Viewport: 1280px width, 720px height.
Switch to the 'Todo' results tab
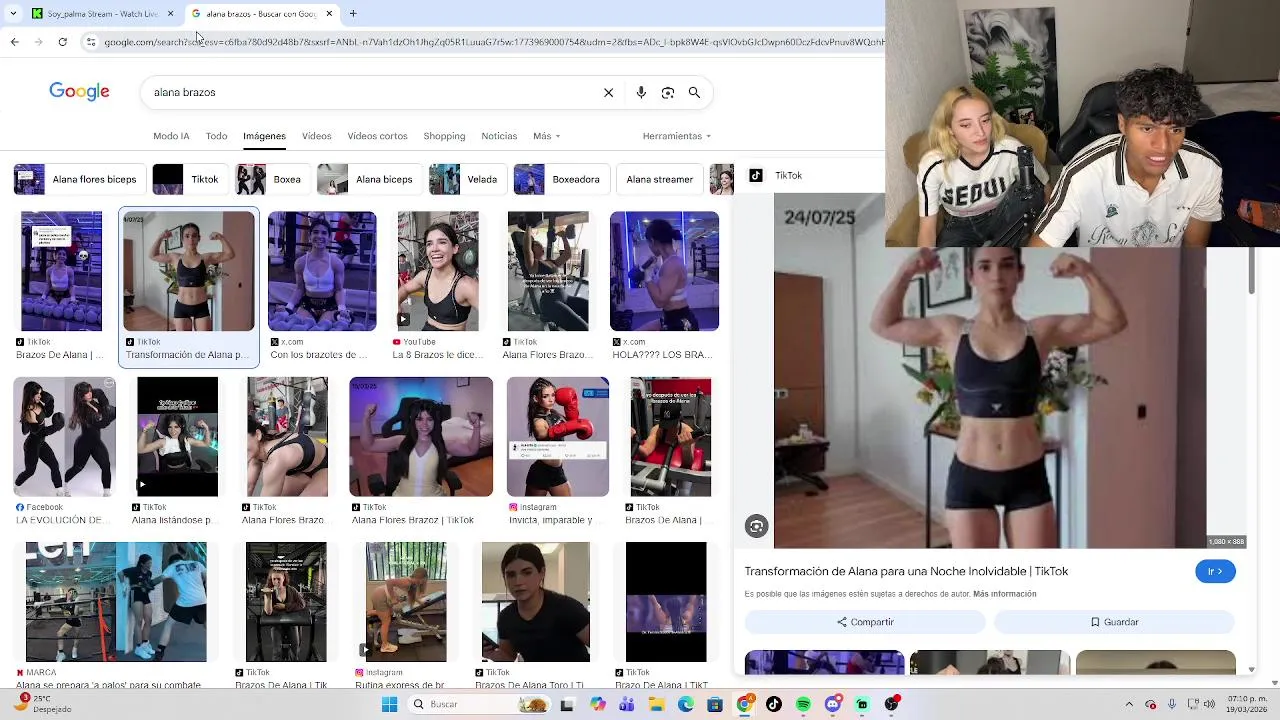(x=216, y=136)
